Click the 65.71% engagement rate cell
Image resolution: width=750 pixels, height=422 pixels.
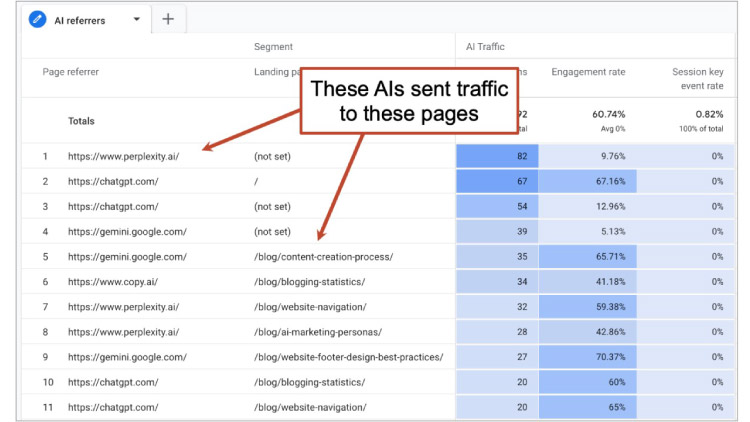coord(587,256)
